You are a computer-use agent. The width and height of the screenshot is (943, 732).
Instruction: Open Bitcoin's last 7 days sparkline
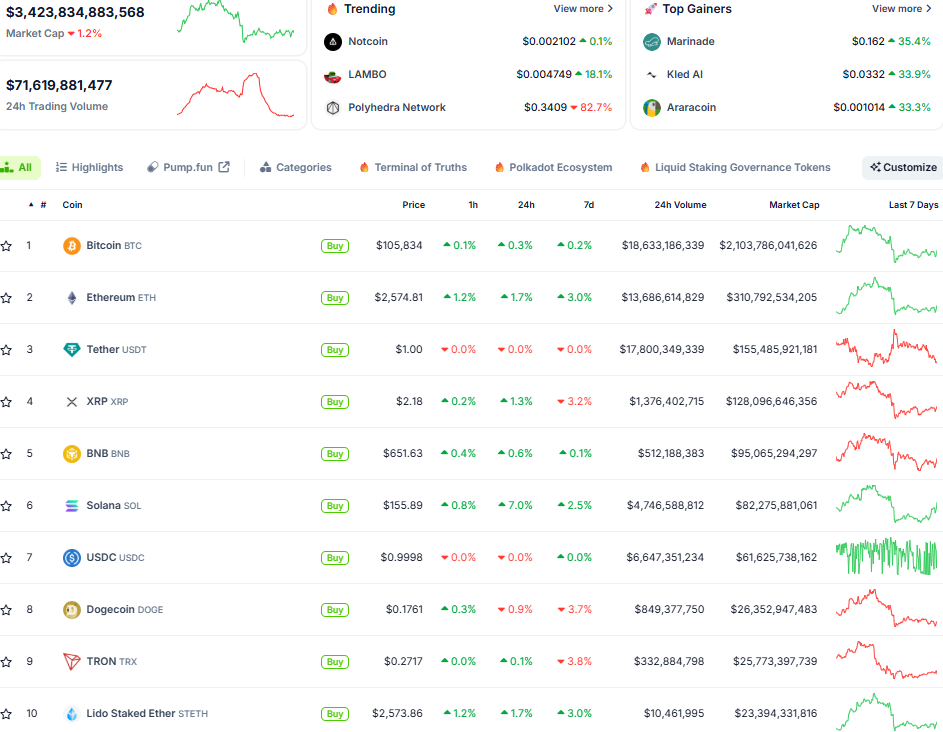[886, 245]
